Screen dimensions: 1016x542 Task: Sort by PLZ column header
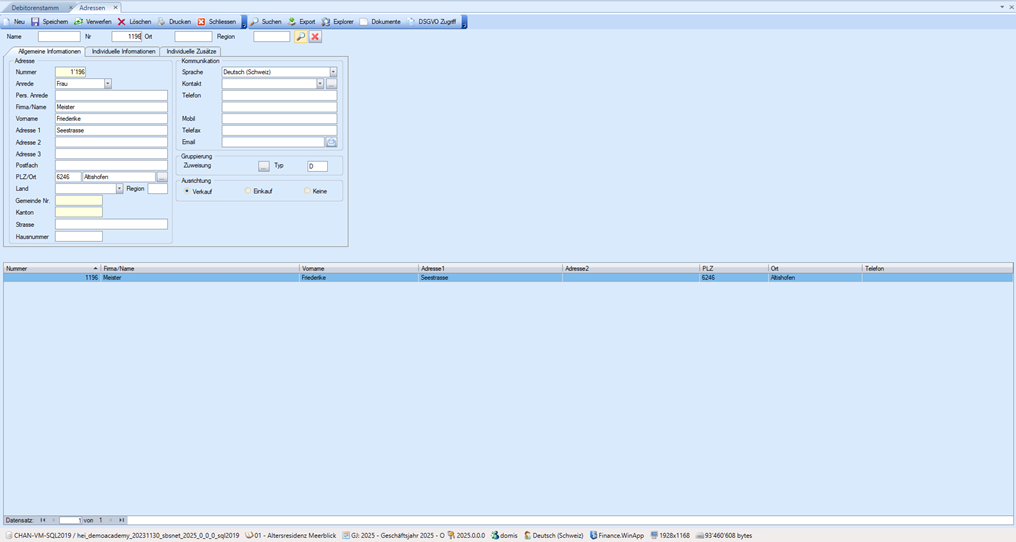tap(734, 268)
